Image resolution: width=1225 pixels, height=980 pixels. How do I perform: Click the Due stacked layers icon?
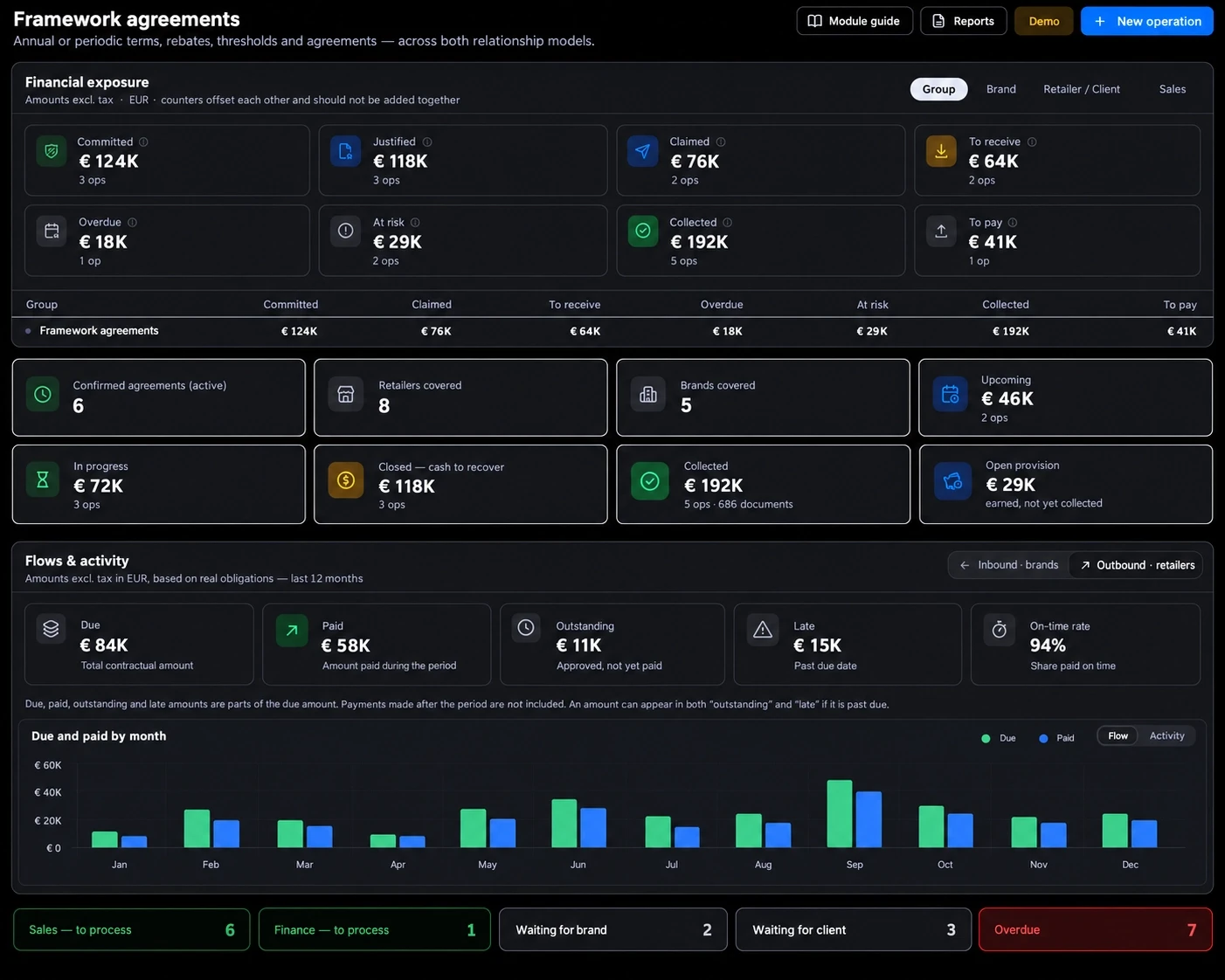[52, 629]
